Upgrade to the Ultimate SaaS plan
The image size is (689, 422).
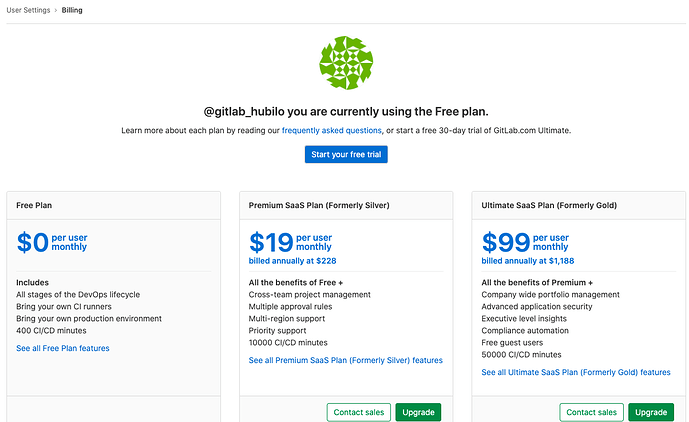click(x=651, y=412)
